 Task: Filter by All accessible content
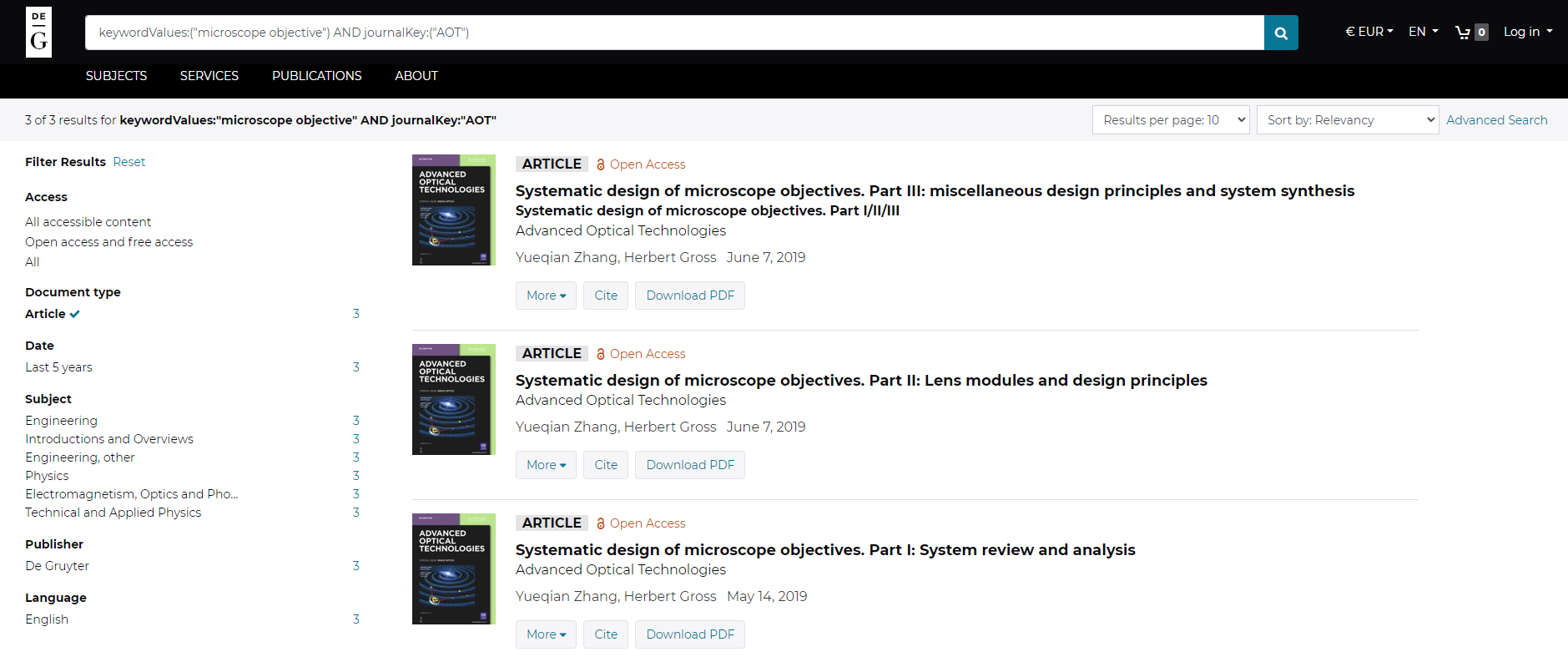pos(88,222)
